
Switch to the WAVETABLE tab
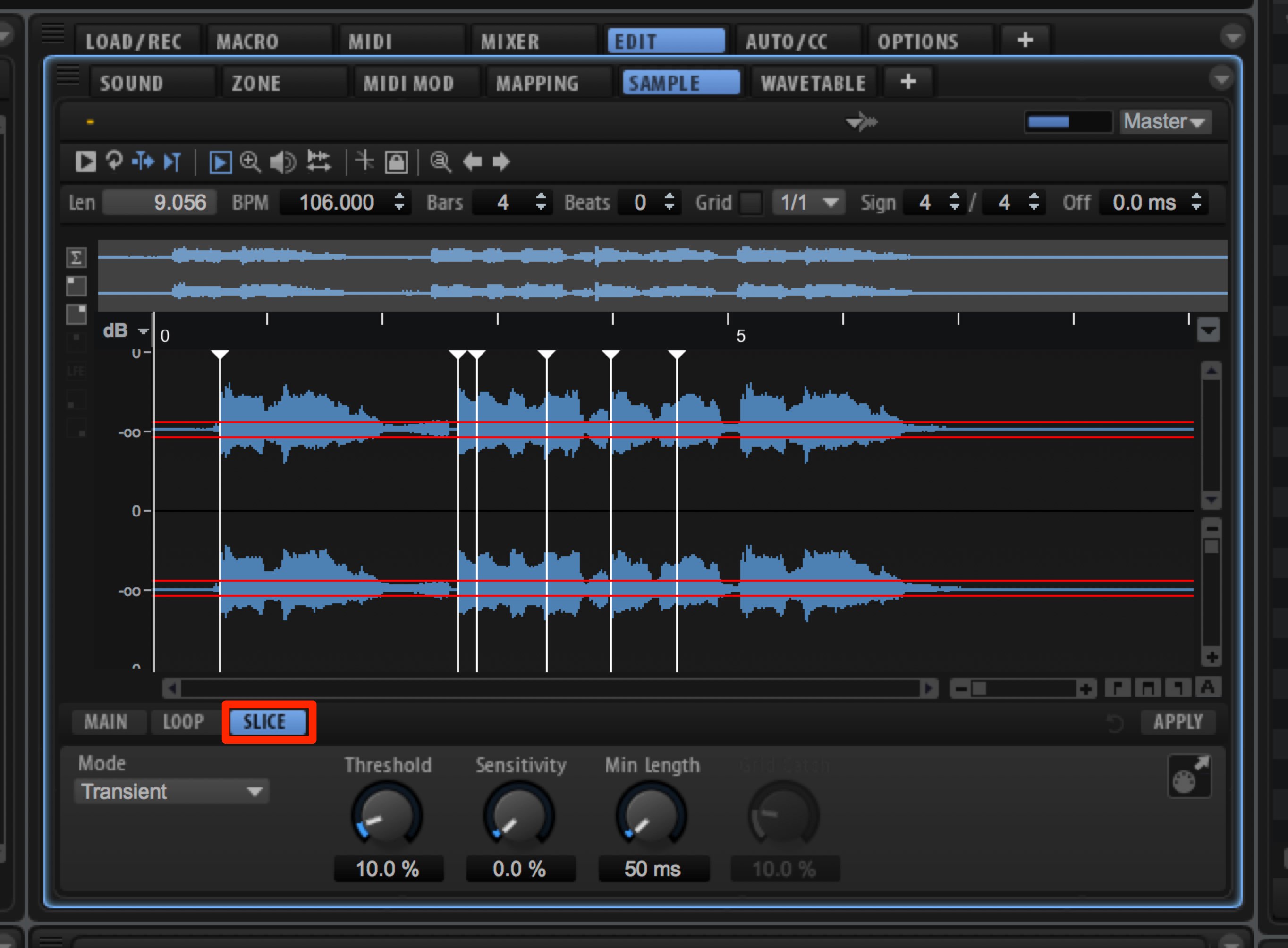point(813,83)
